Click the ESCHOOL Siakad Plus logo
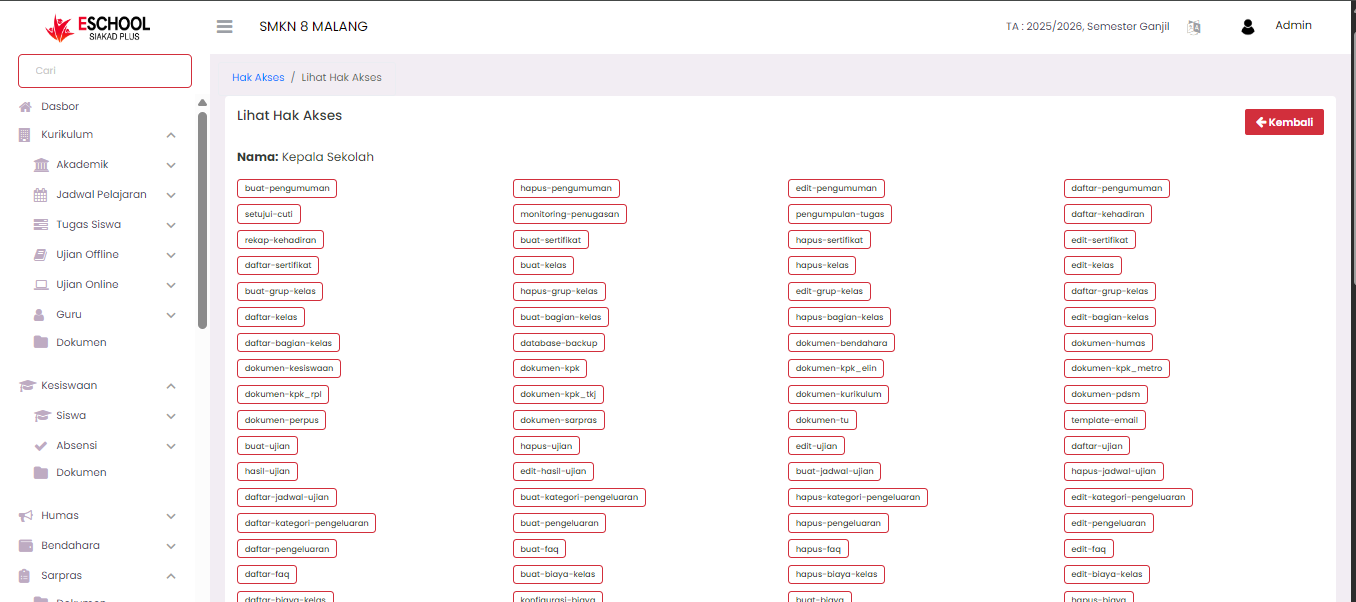This screenshot has width=1356, height=602. tap(97, 28)
